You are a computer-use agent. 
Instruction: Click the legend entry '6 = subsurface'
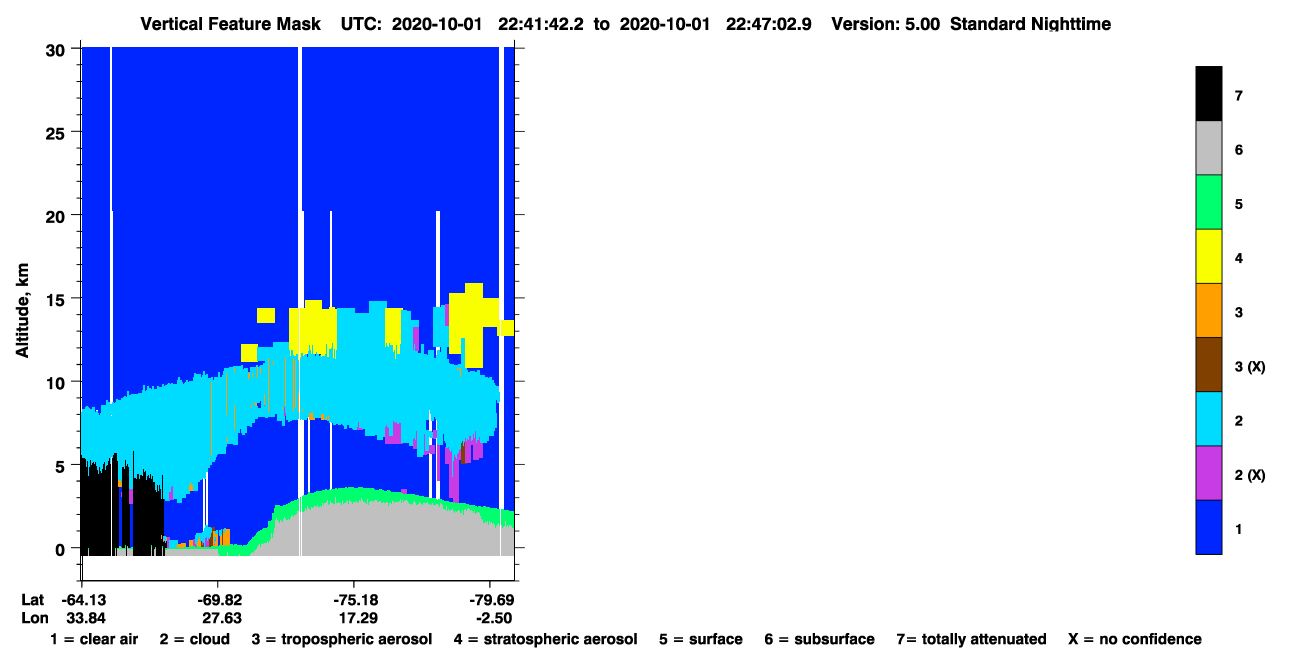[819, 639]
